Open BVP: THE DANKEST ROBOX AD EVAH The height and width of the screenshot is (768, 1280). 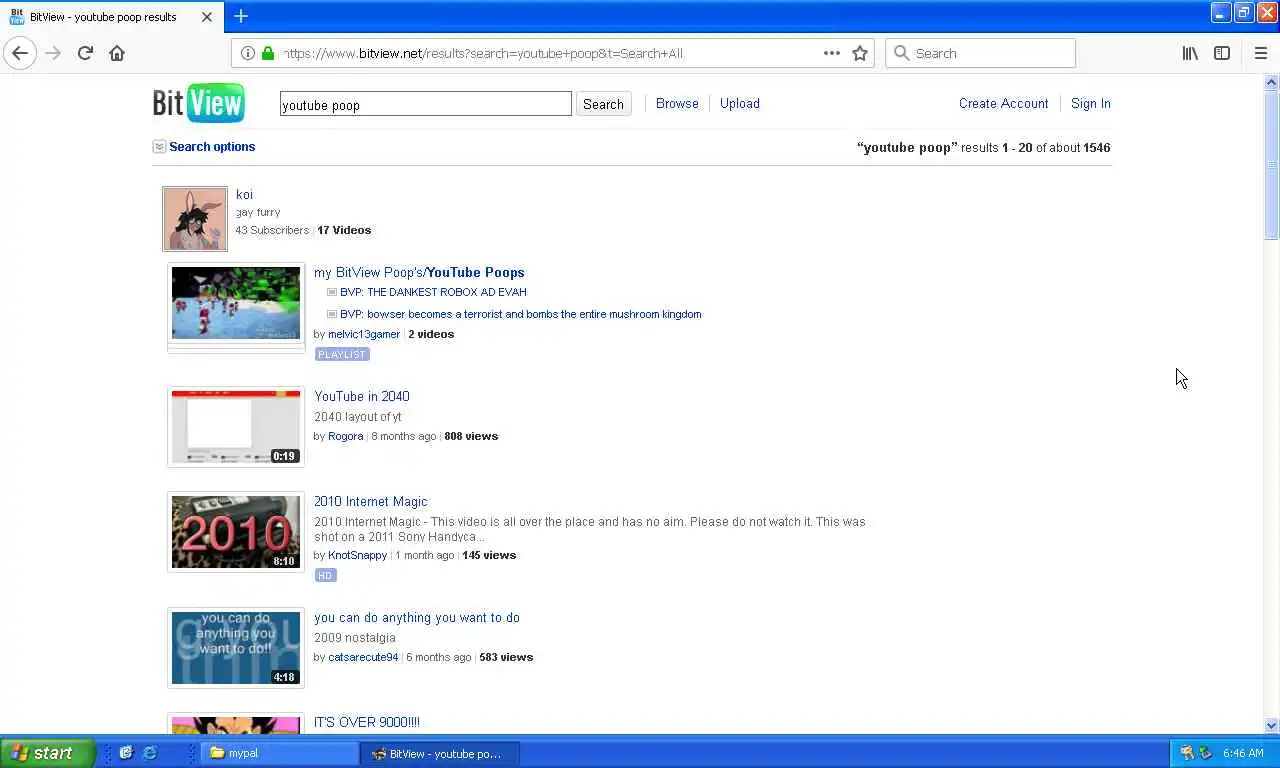433,292
